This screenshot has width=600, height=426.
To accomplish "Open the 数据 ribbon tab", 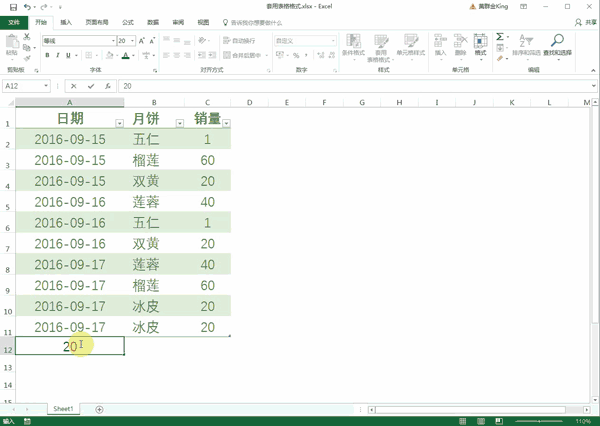I will point(152,20).
